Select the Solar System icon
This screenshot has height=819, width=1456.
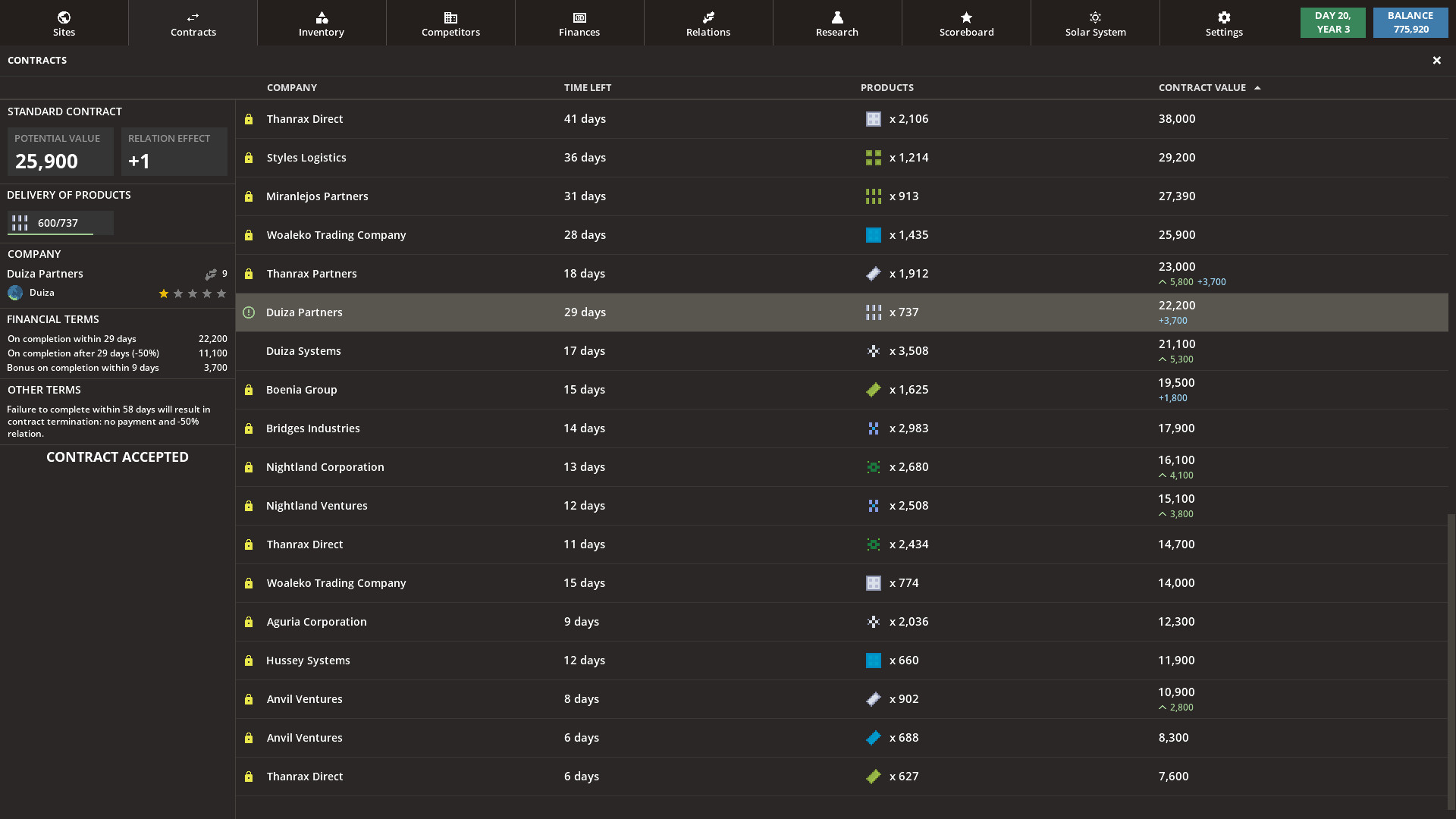click(x=1095, y=17)
